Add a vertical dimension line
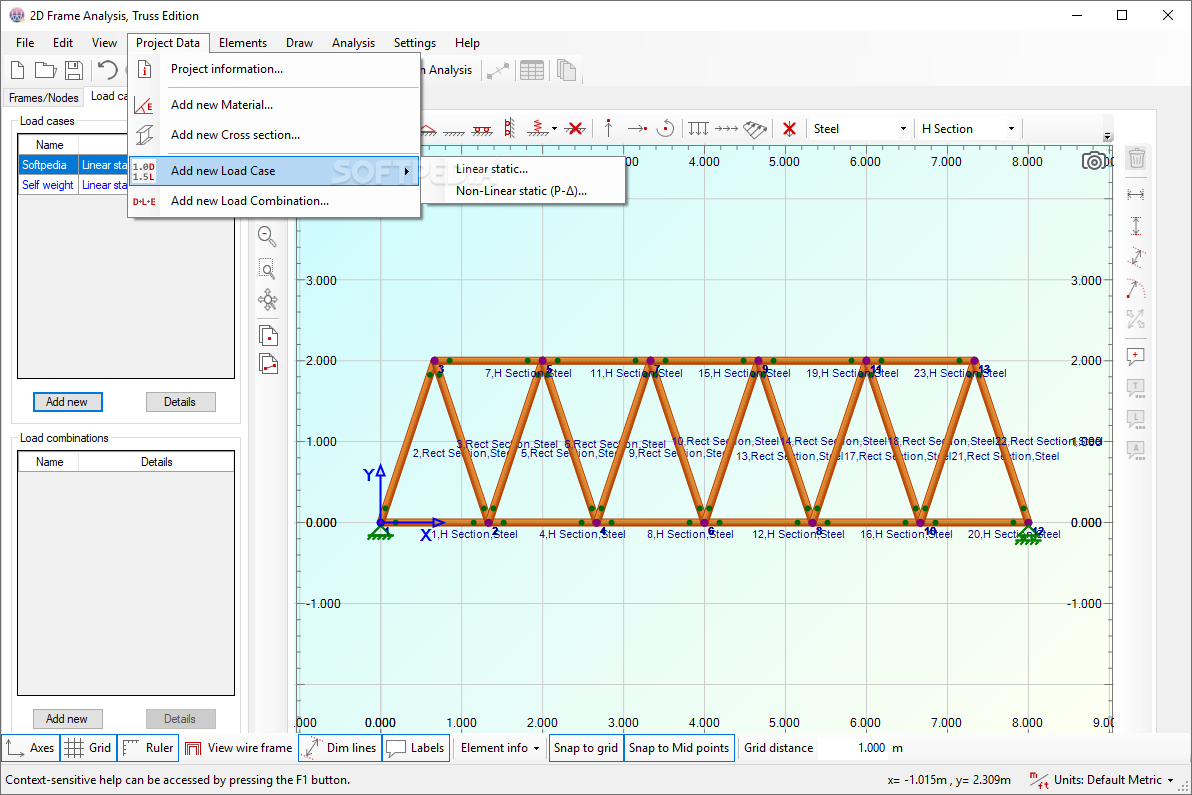 click(1136, 226)
